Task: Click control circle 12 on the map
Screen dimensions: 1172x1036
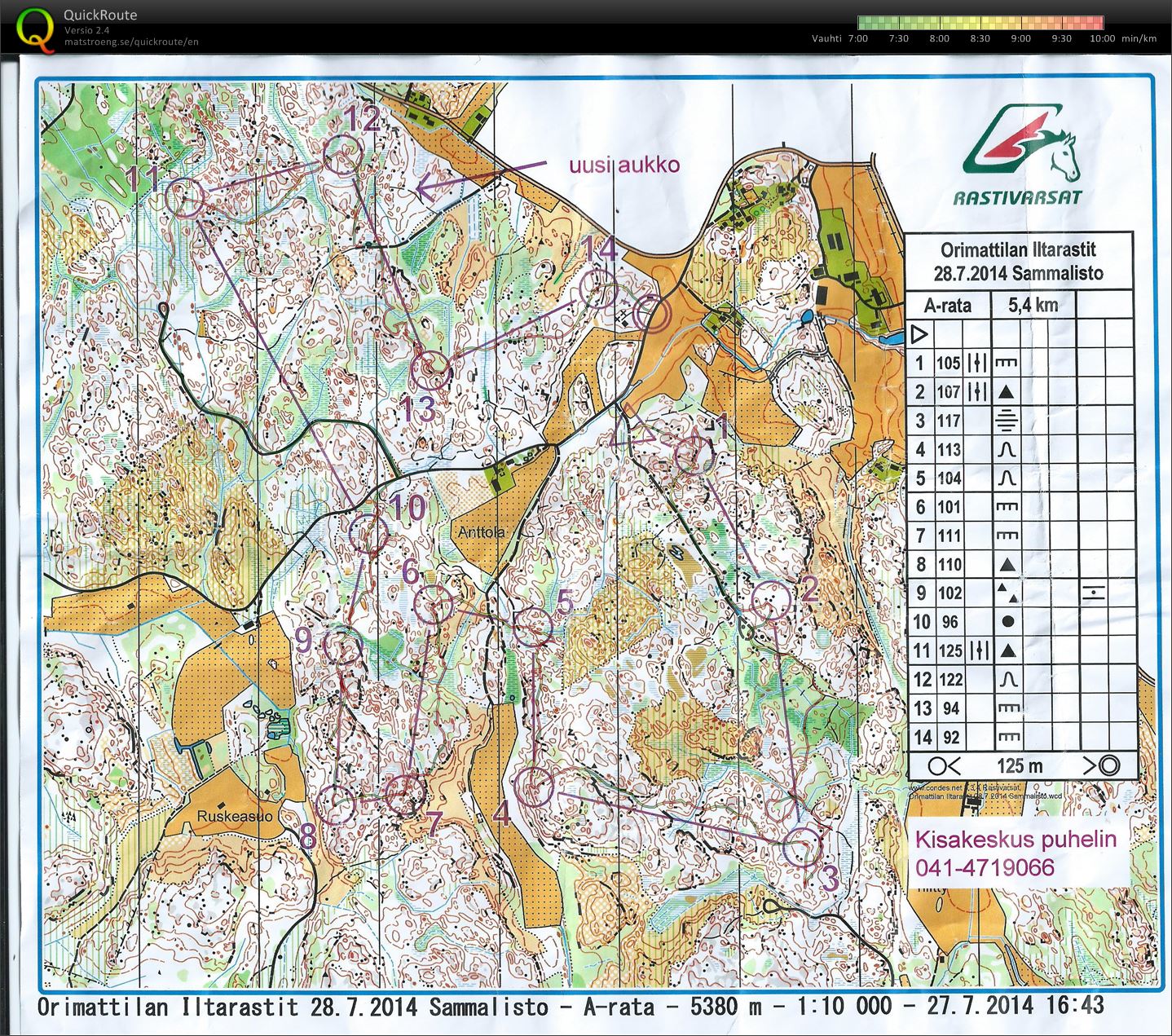Action: click(343, 155)
